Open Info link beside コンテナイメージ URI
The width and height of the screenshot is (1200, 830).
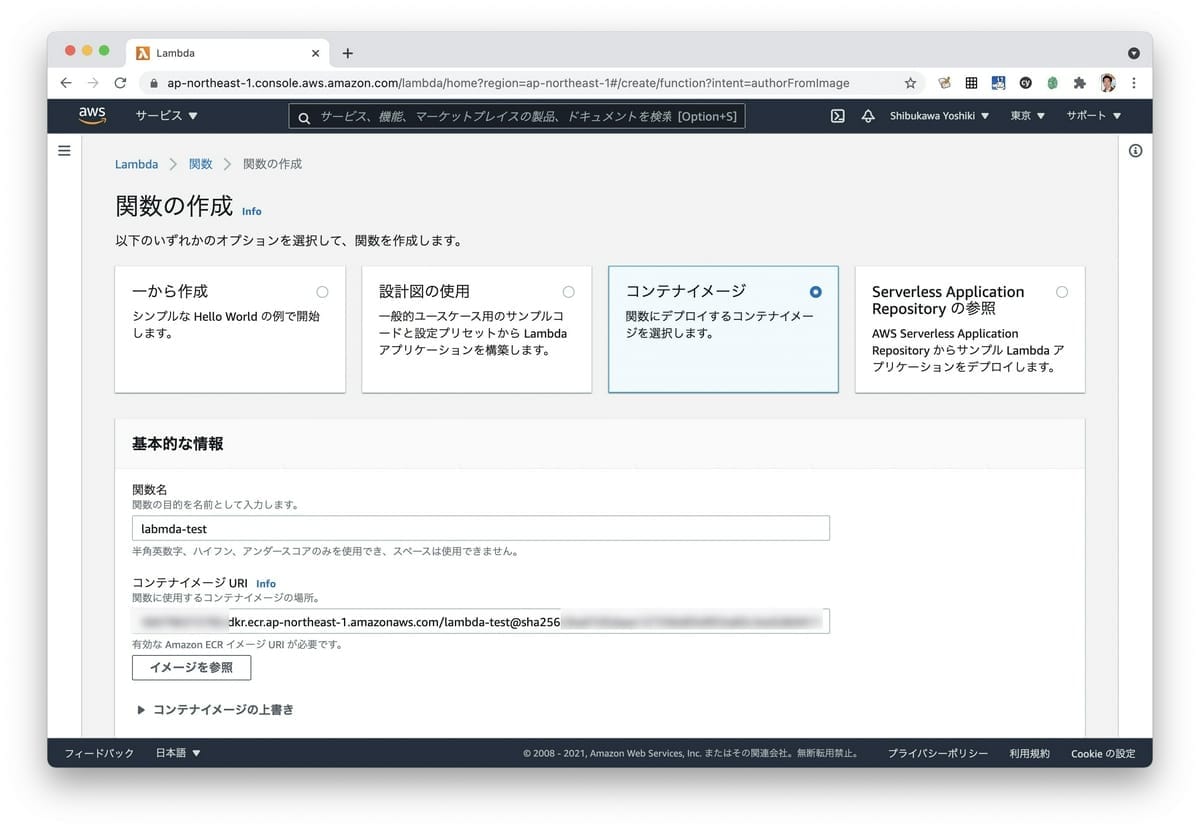[x=266, y=583]
